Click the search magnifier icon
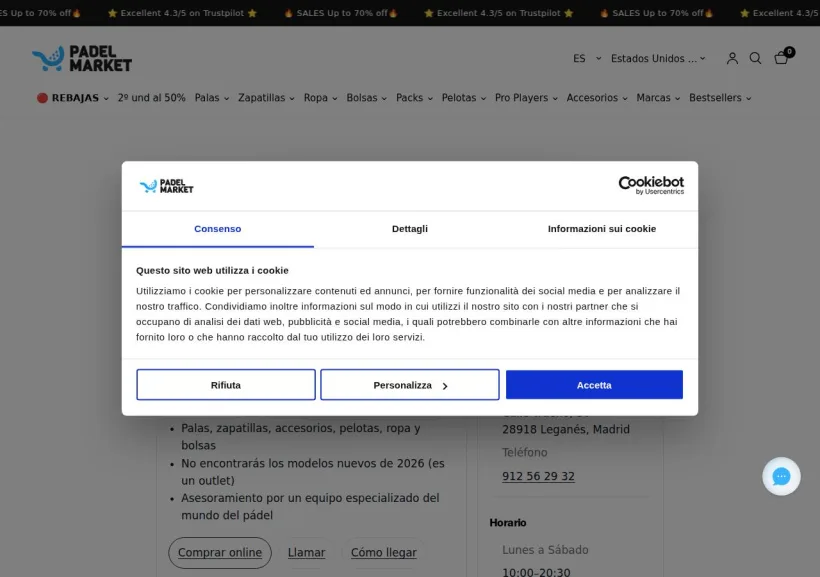This screenshot has height=577, width=820. 755,58
